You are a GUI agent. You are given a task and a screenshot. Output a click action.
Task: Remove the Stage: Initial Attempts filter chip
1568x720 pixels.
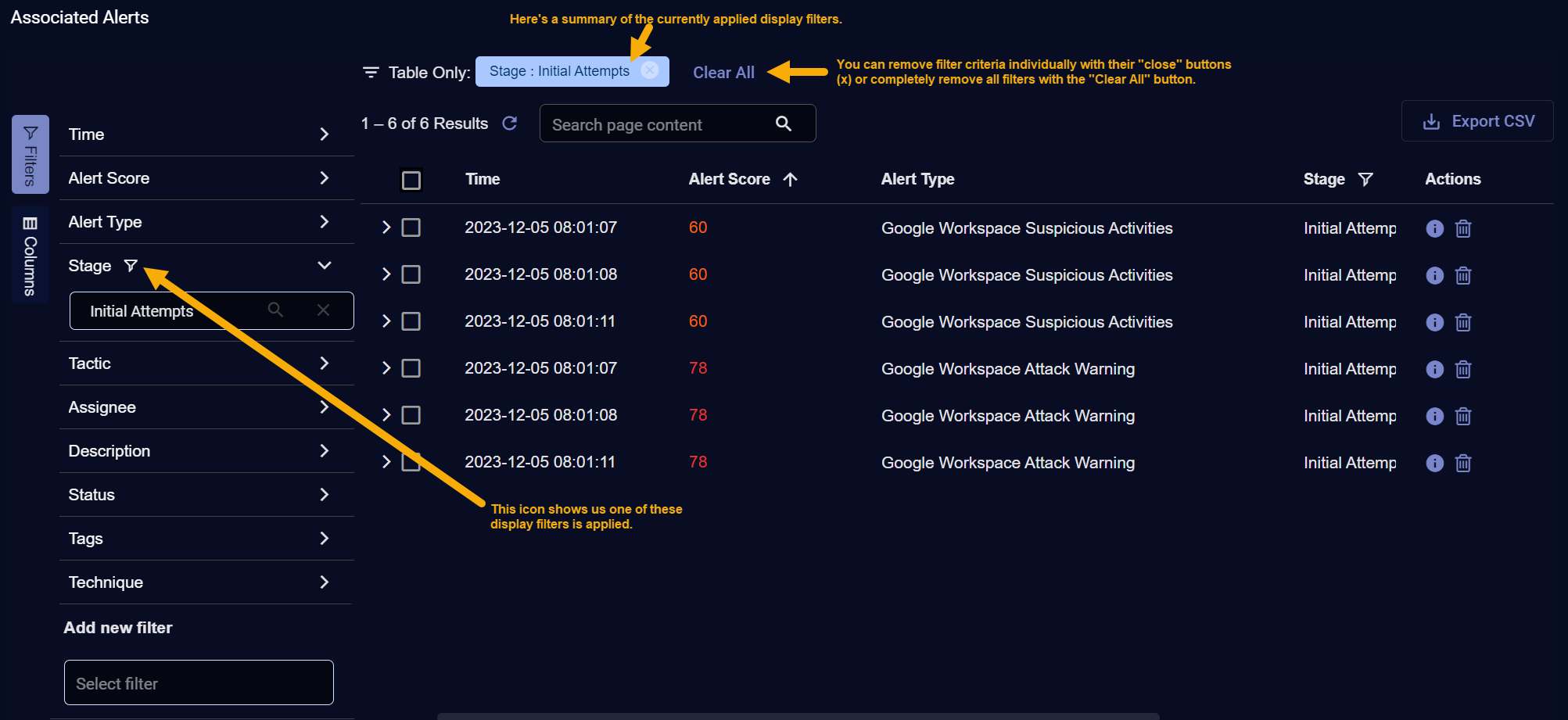coord(649,70)
